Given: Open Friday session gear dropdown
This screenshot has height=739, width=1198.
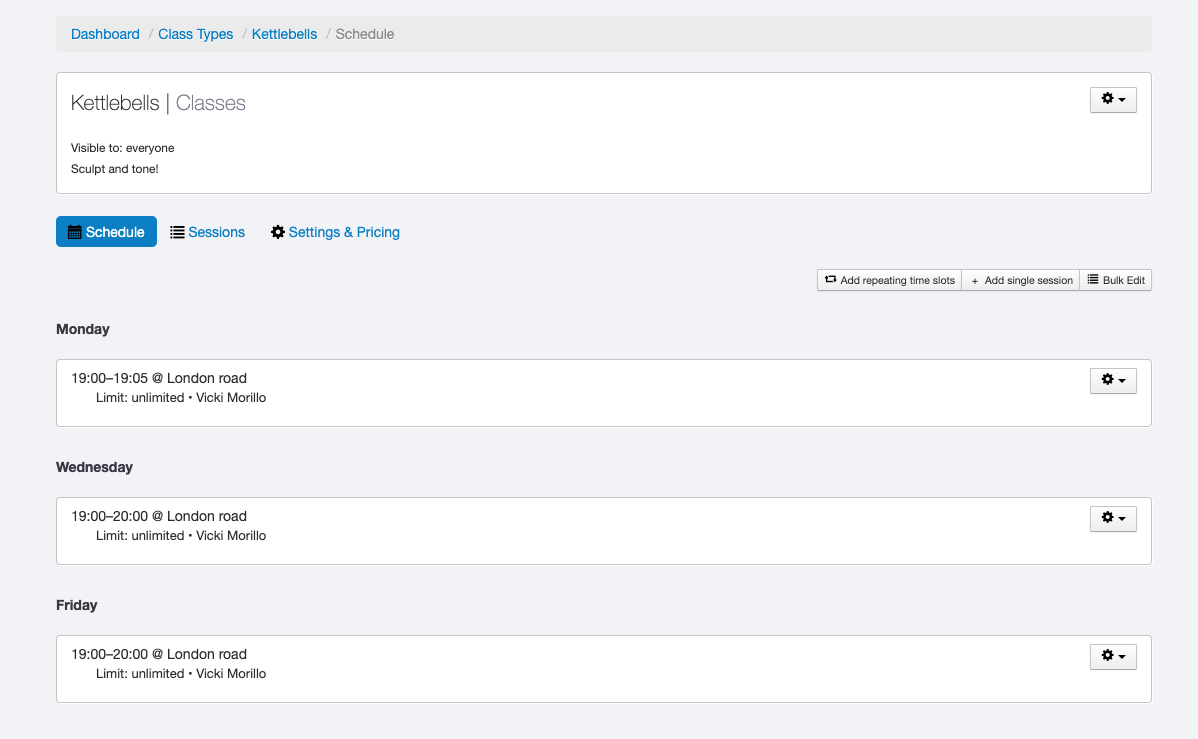Looking at the screenshot, I should (x=1112, y=656).
